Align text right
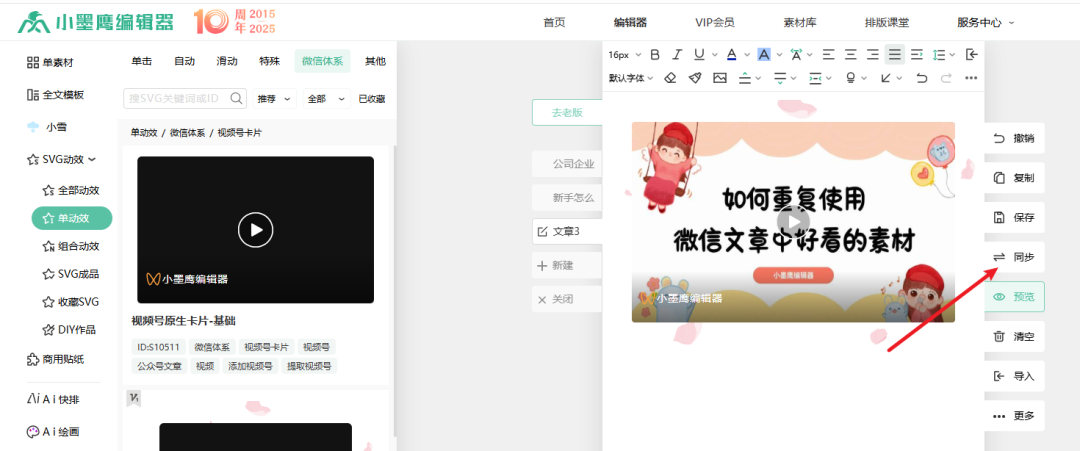 [x=873, y=54]
